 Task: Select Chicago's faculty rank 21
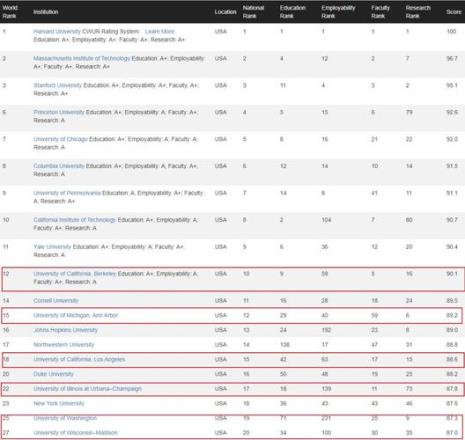[x=374, y=139]
